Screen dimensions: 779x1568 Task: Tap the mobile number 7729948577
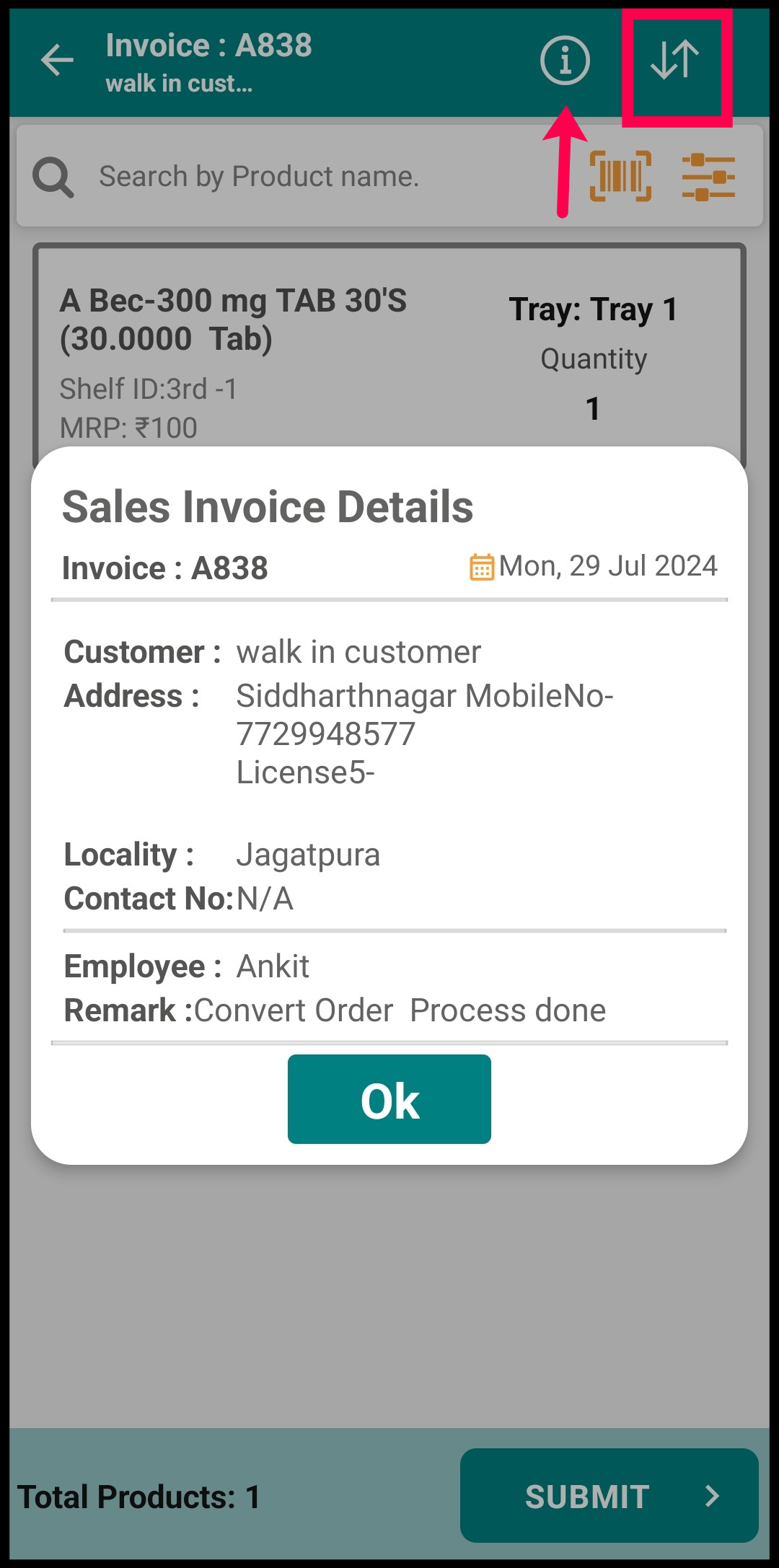click(x=326, y=734)
